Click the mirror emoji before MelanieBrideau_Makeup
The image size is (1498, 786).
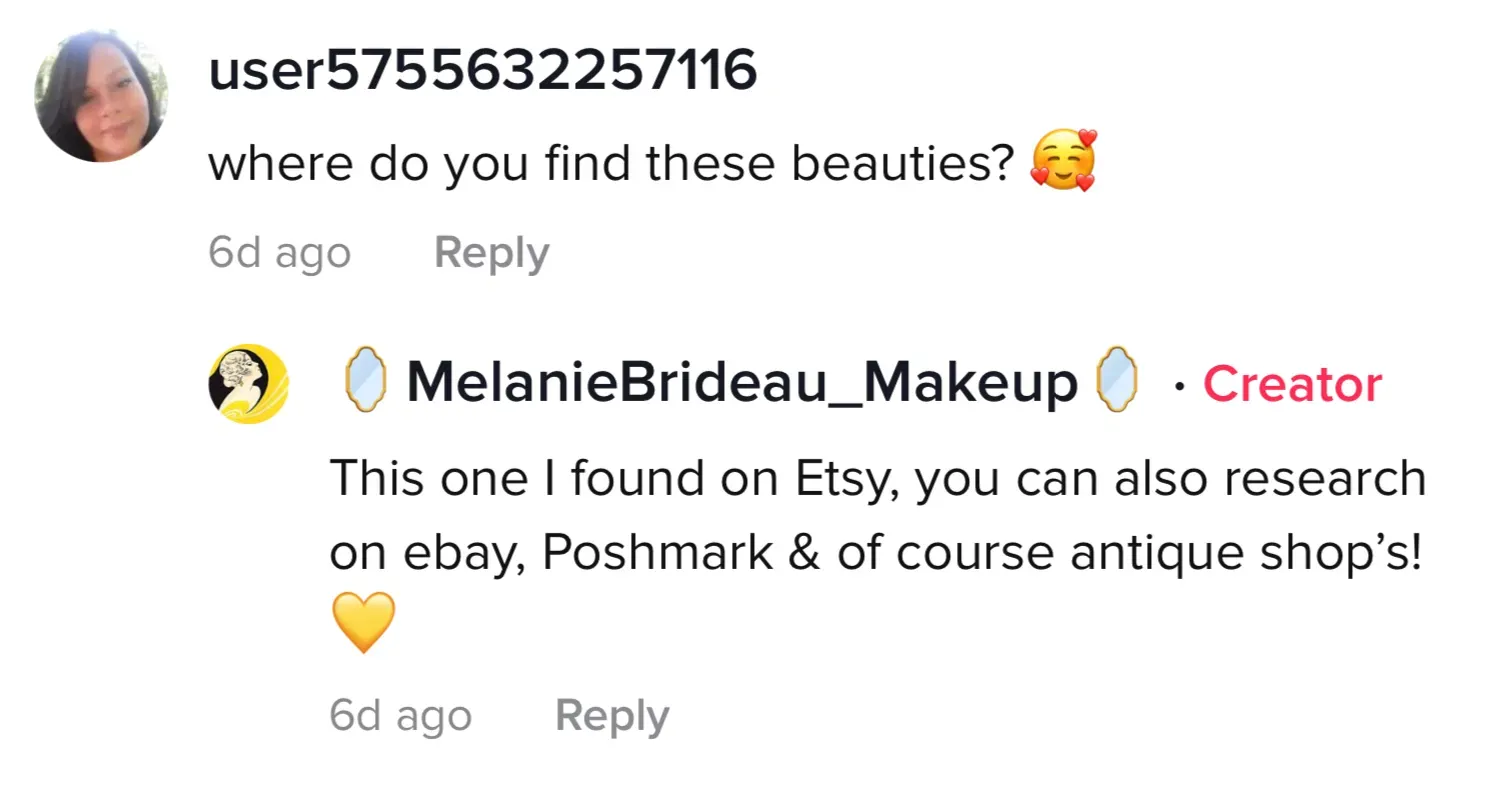click(365, 381)
